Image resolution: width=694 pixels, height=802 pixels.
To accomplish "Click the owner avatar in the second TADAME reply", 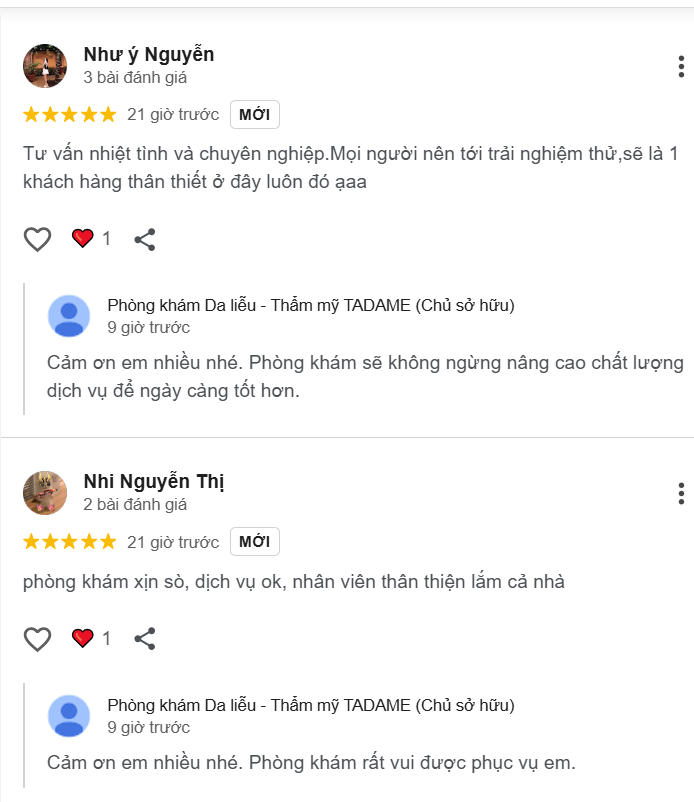I will click(x=69, y=716).
